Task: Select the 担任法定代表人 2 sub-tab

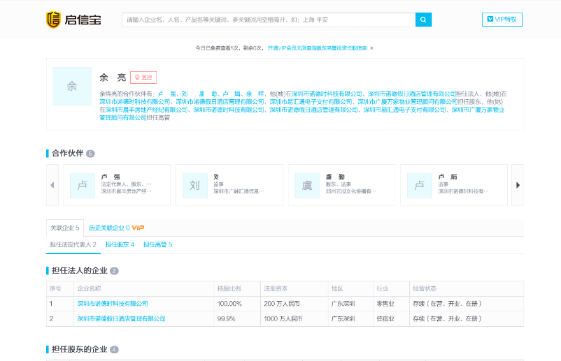Action: pyautogui.click(x=73, y=245)
